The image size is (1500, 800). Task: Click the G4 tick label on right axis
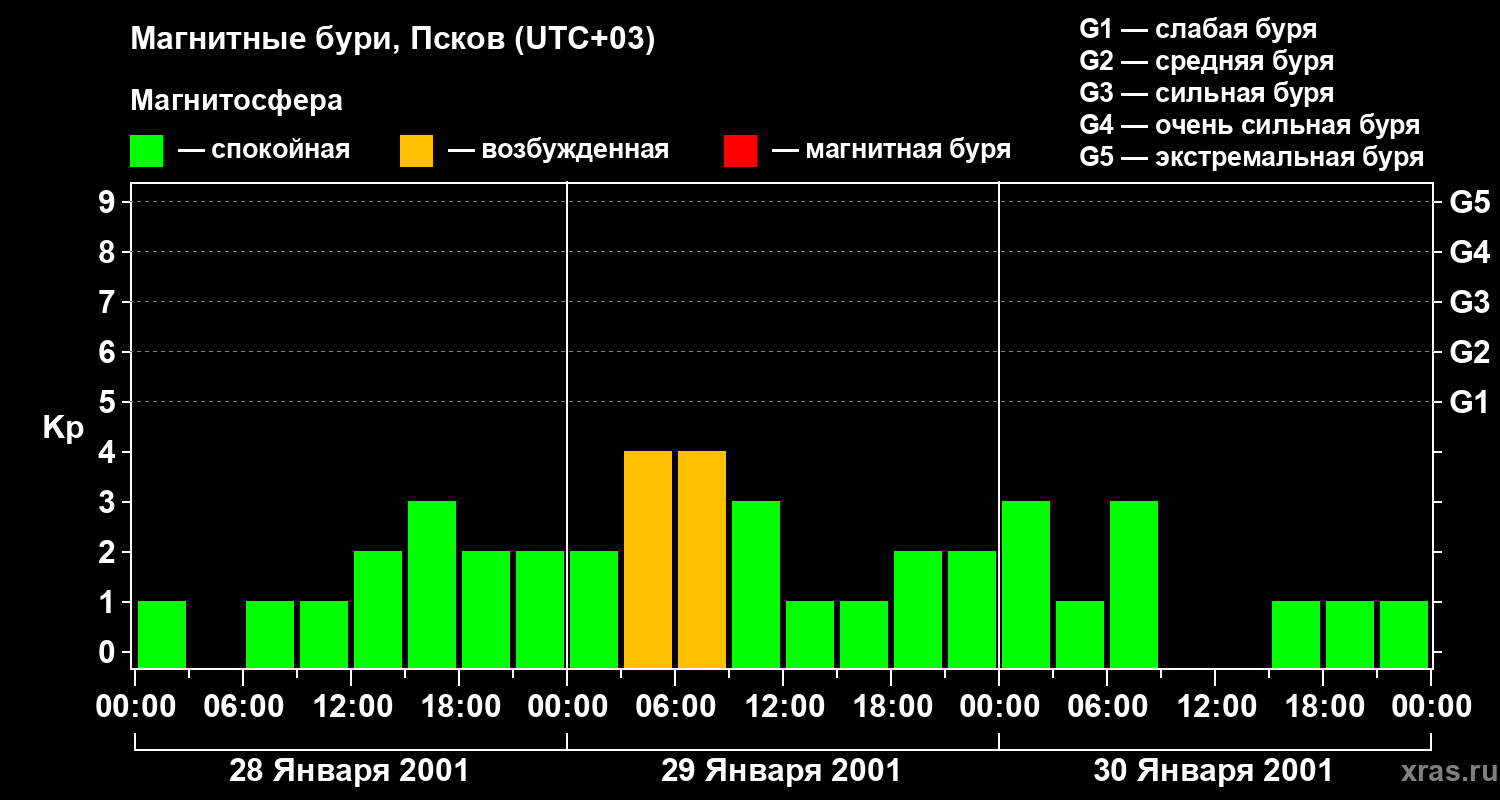click(x=1469, y=252)
